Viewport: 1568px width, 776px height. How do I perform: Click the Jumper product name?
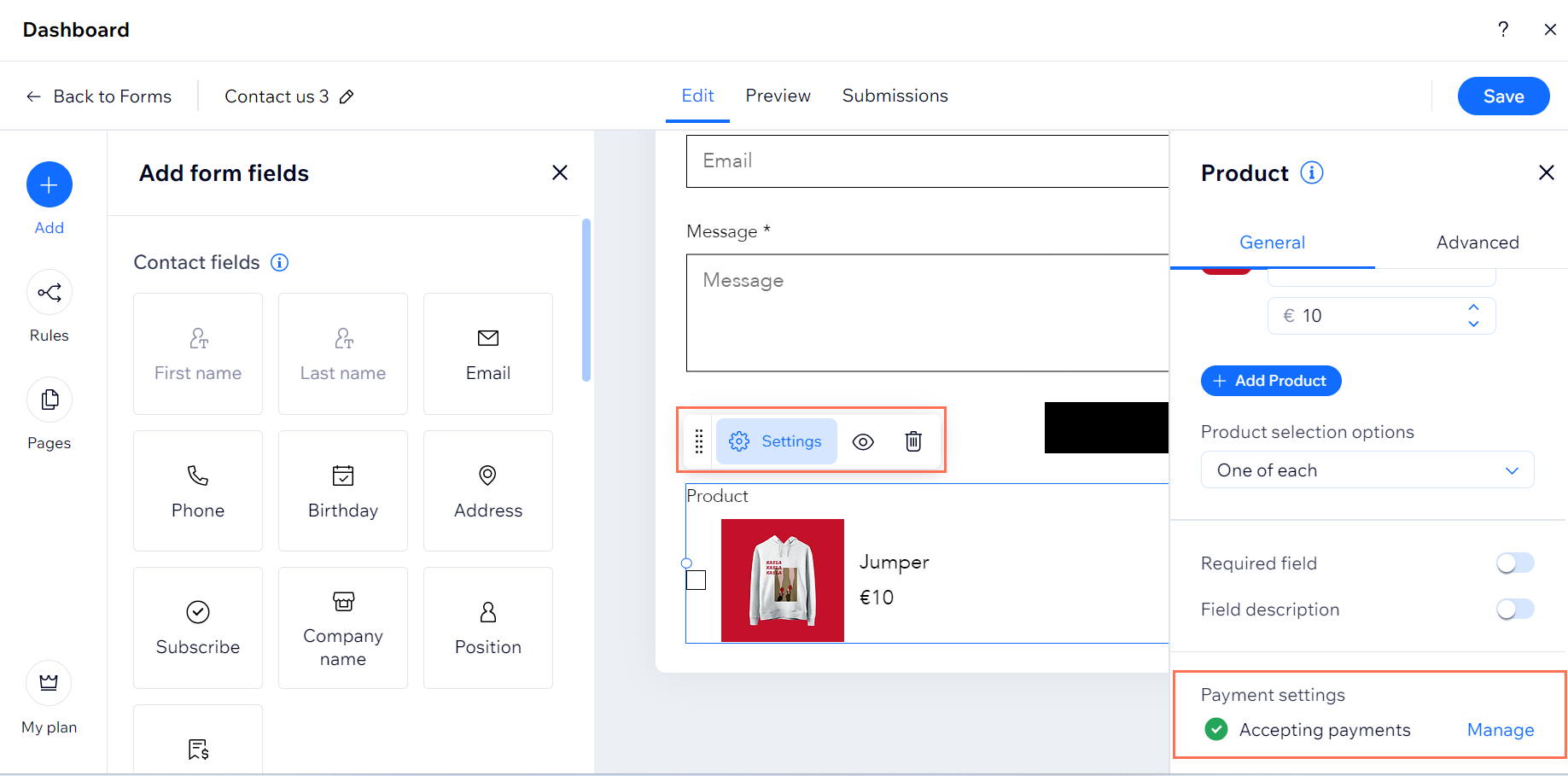pos(895,562)
